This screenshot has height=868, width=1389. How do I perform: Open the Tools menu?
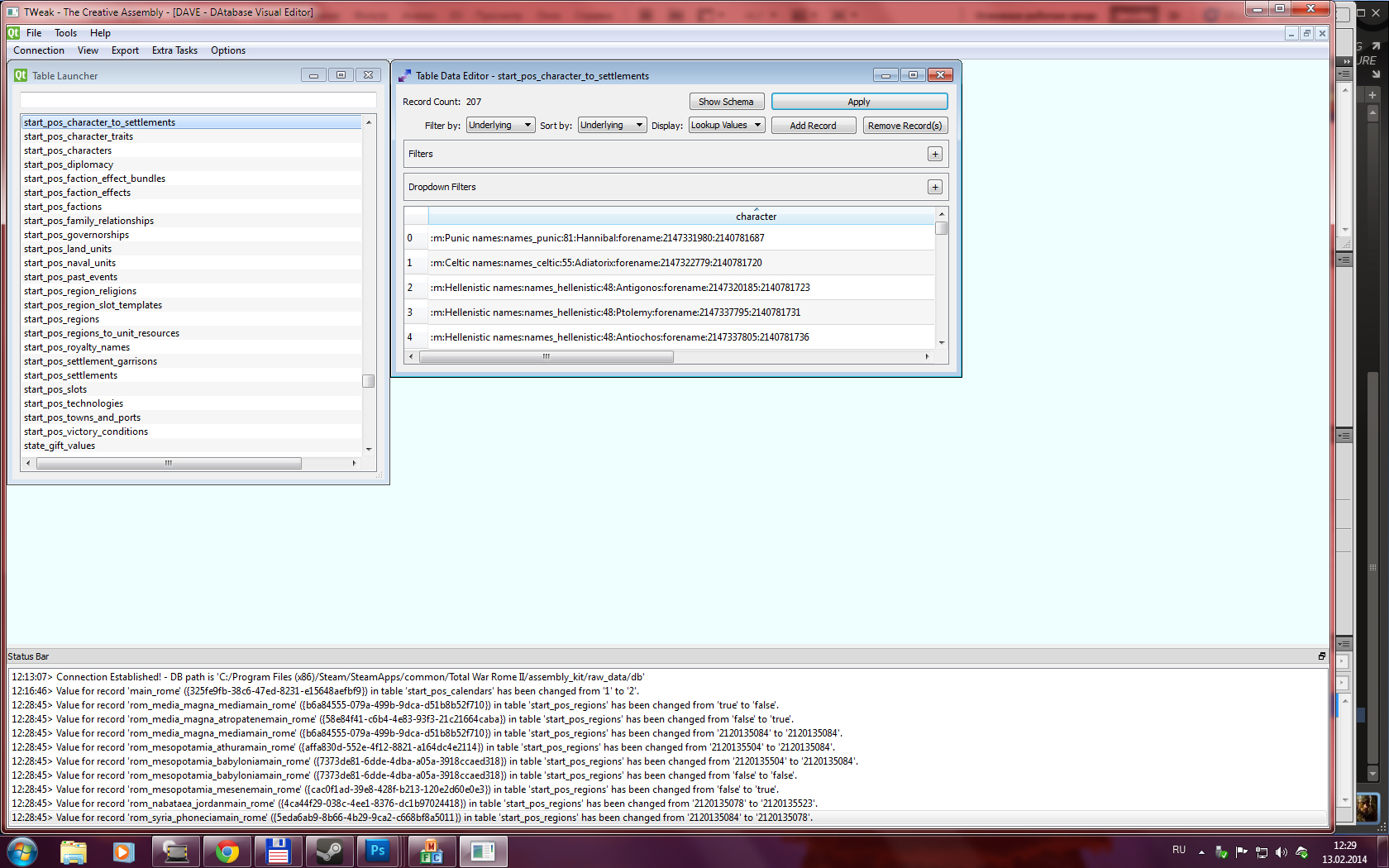pyautogui.click(x=66, y=33)
